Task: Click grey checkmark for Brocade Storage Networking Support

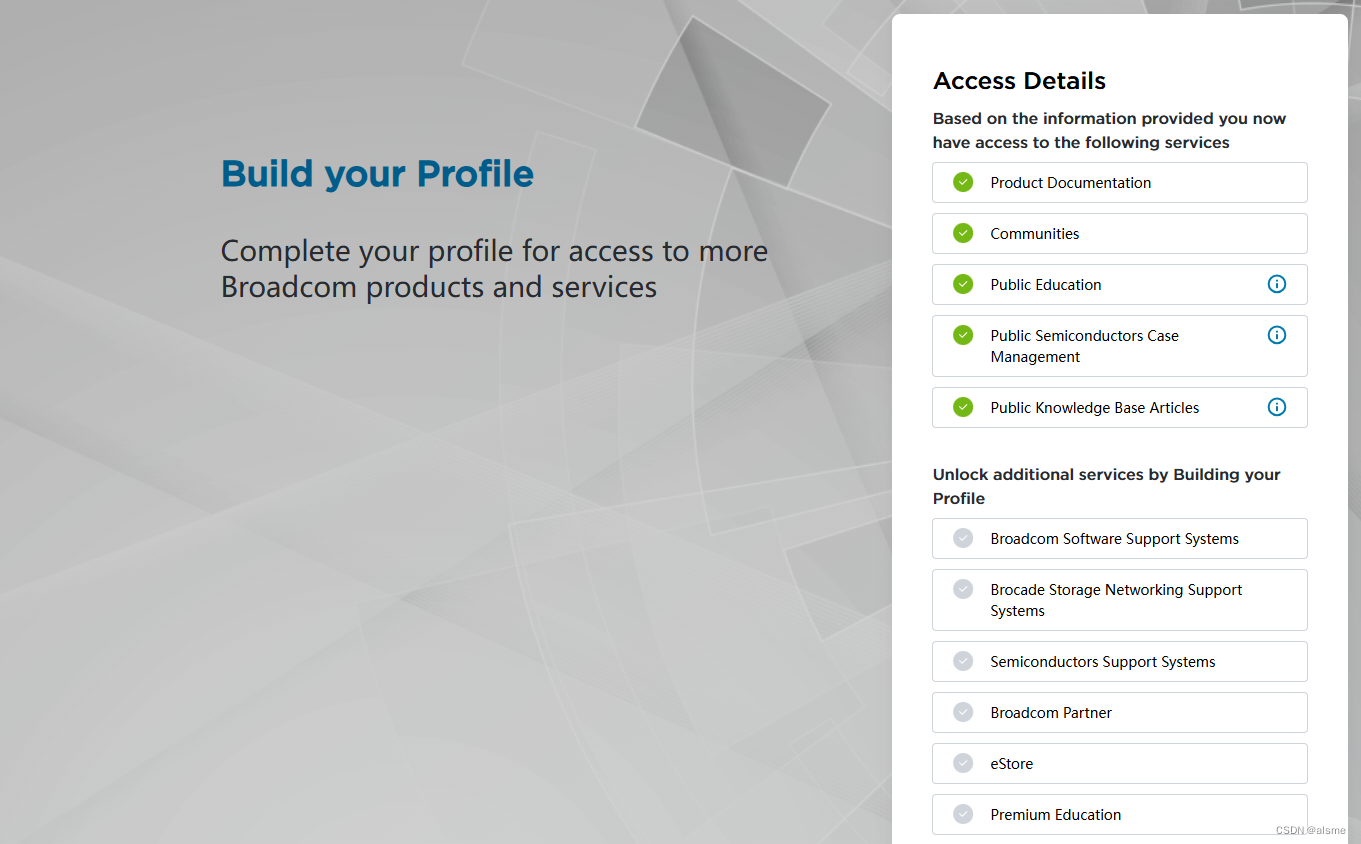Action: [x=963, y=589]
